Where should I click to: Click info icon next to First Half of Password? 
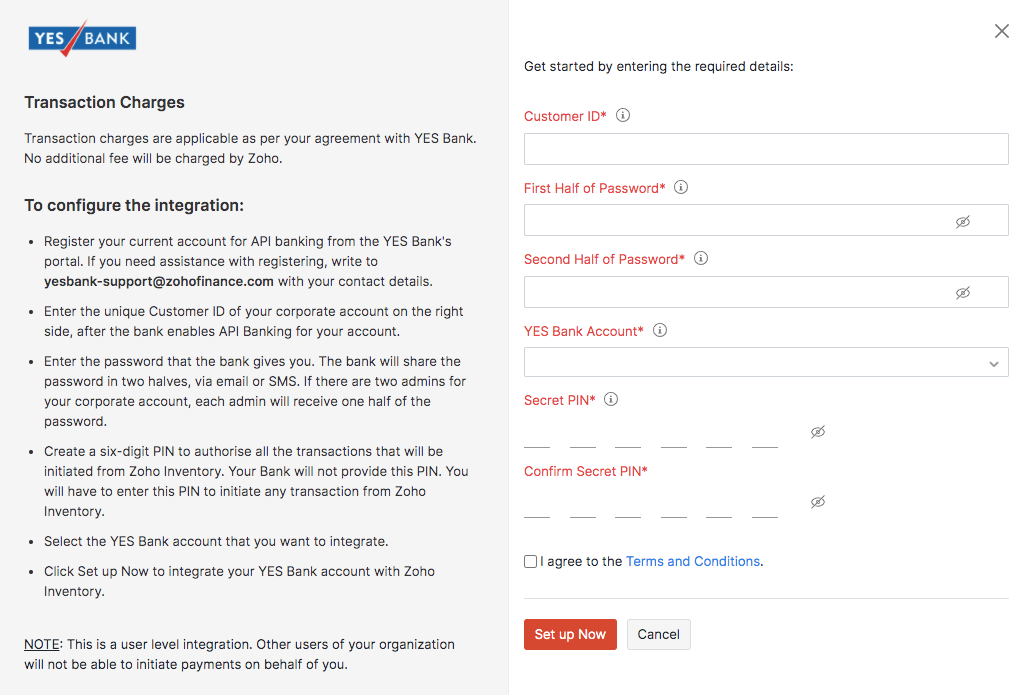point(681,187)
